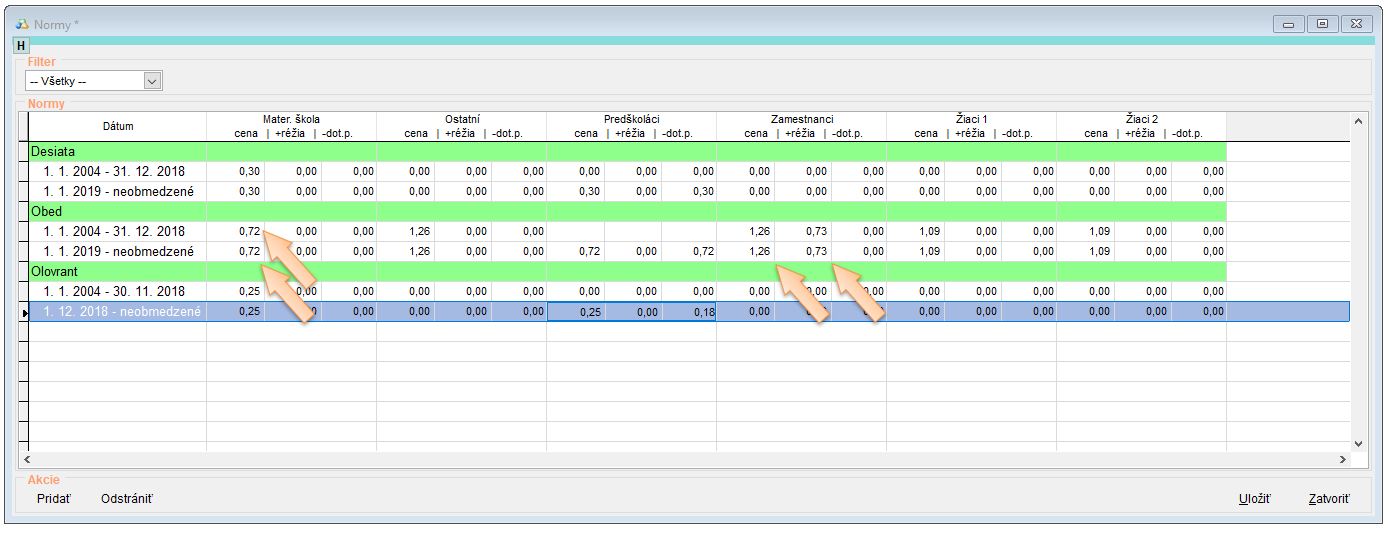Click the Dátum column header

tap(117, 126)
